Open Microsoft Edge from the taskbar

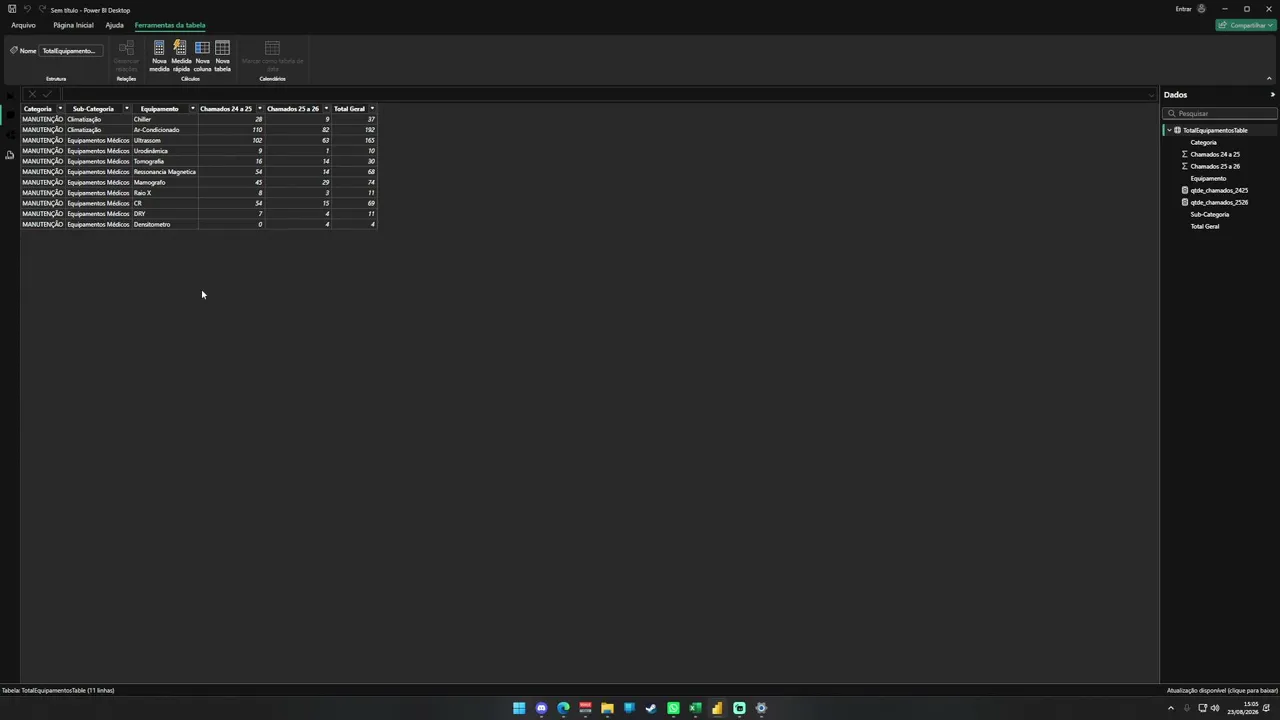pyautogui.click(x=563, y=708)
